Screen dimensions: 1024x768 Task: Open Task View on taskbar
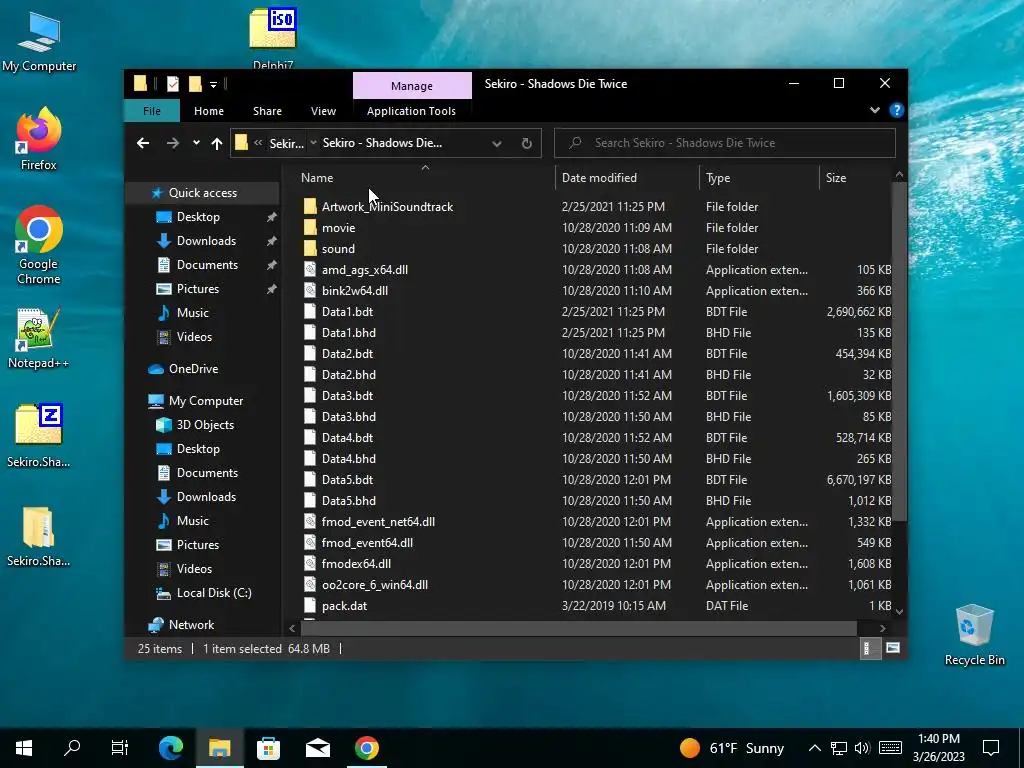click(x=120, y=748)
